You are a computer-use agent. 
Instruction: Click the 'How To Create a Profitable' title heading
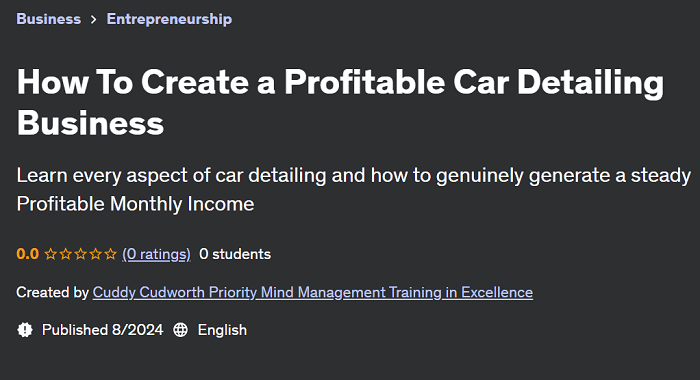[x=340, y=102]
